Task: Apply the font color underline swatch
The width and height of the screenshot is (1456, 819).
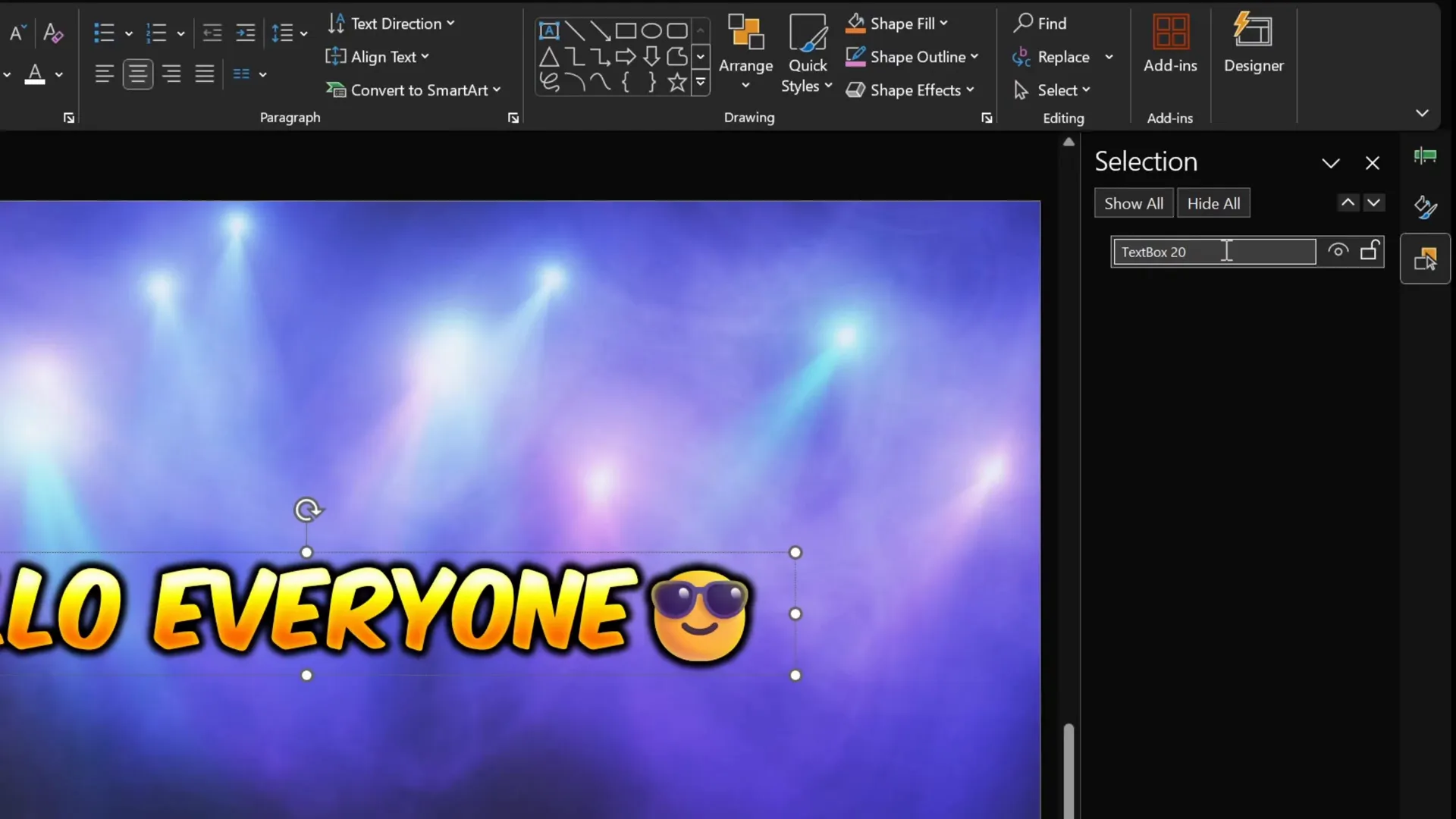Action: point(35,74)
